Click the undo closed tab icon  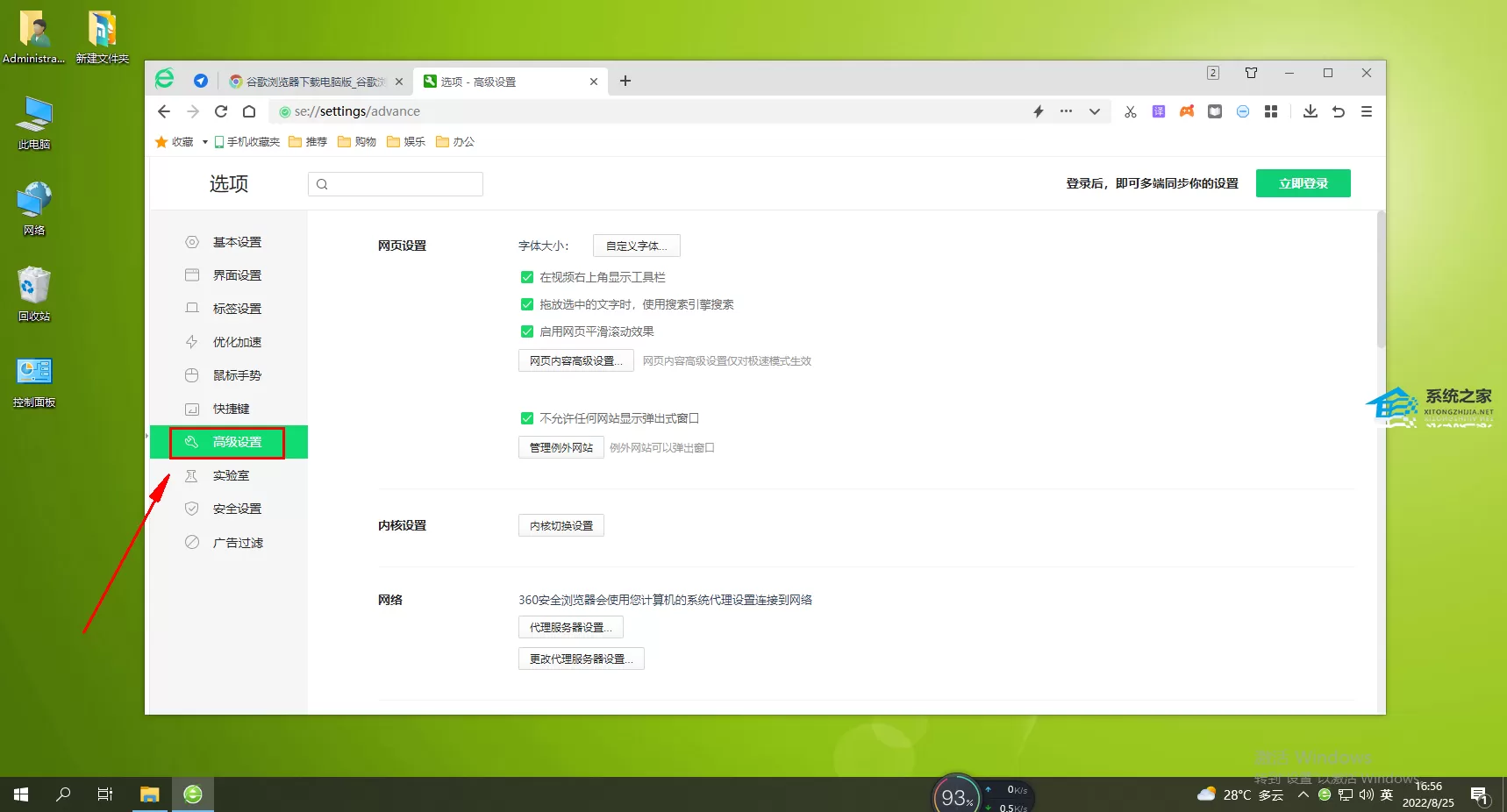tap(1338, 111)
